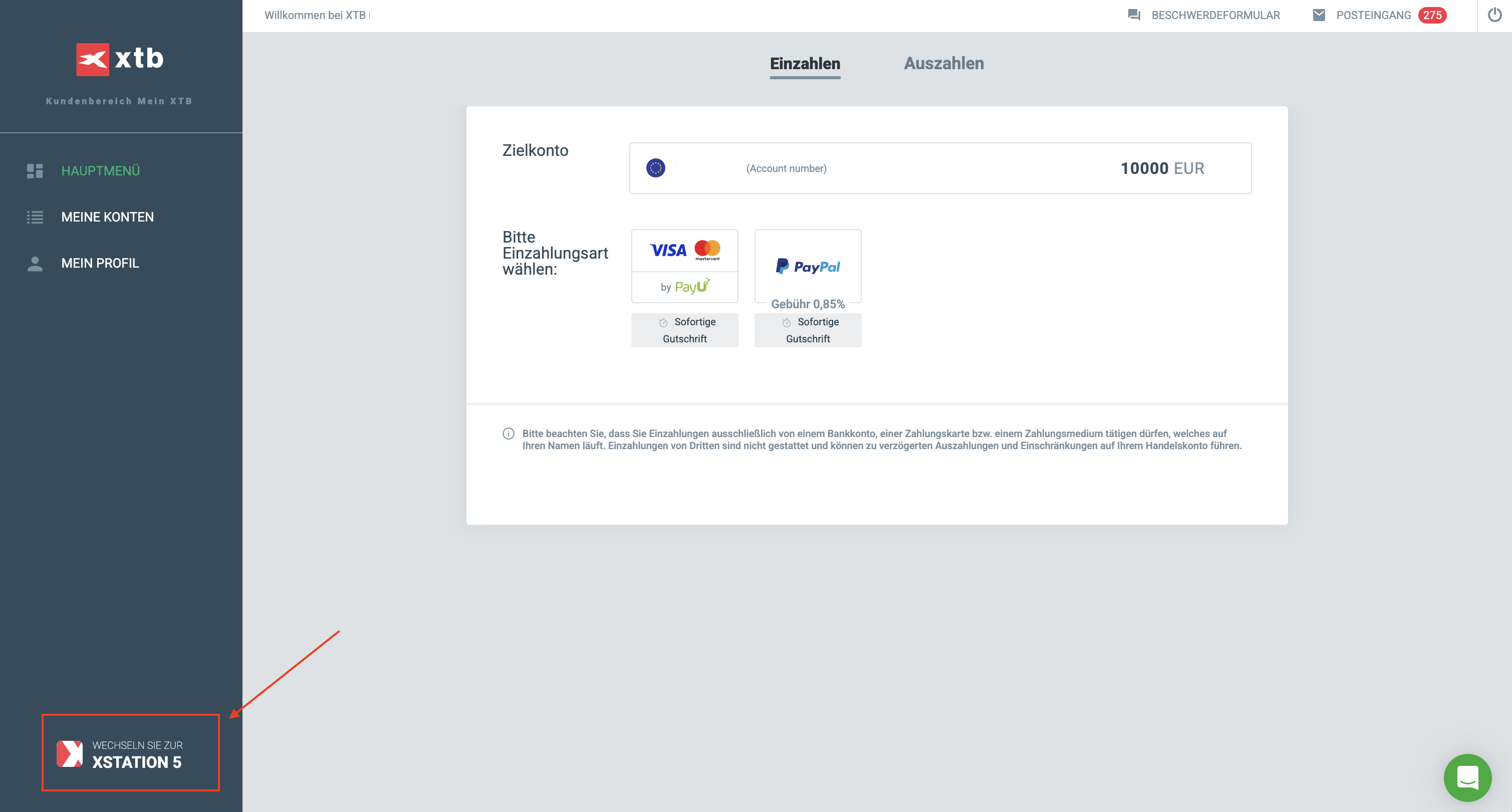The image size is (1512, 812).
Task: Click the Gebühr 0,85% label under PayPal
Action: pos(808,304)
